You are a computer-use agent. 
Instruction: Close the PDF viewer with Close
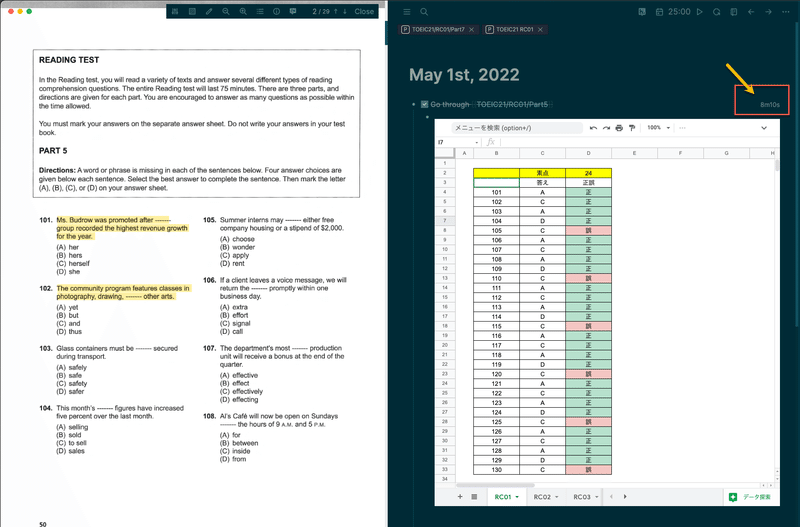(364, 11)
